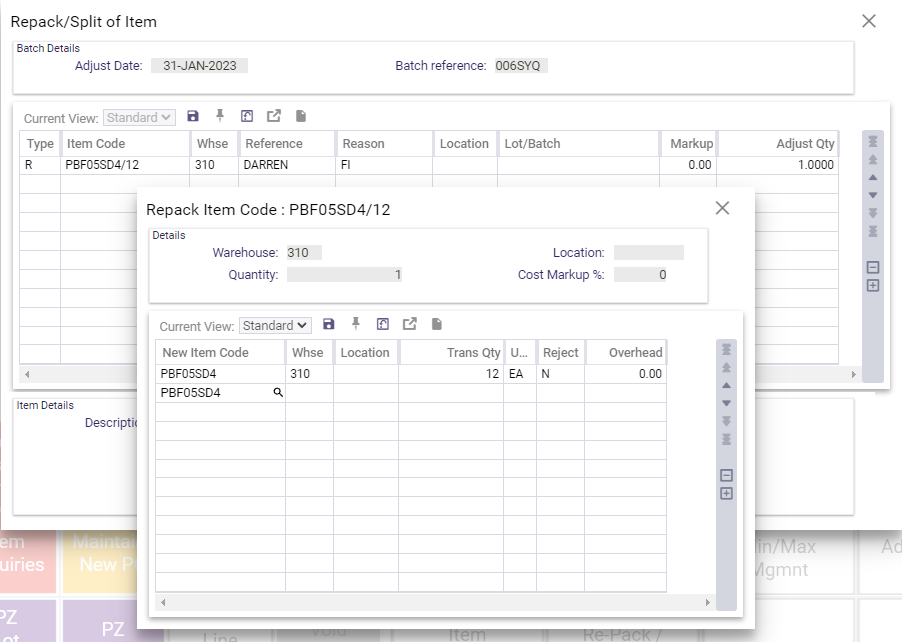Select first-row PBF05SD4 cell with Whse 310
Viewport: 902px width, 642px height.
click(220, 374)
